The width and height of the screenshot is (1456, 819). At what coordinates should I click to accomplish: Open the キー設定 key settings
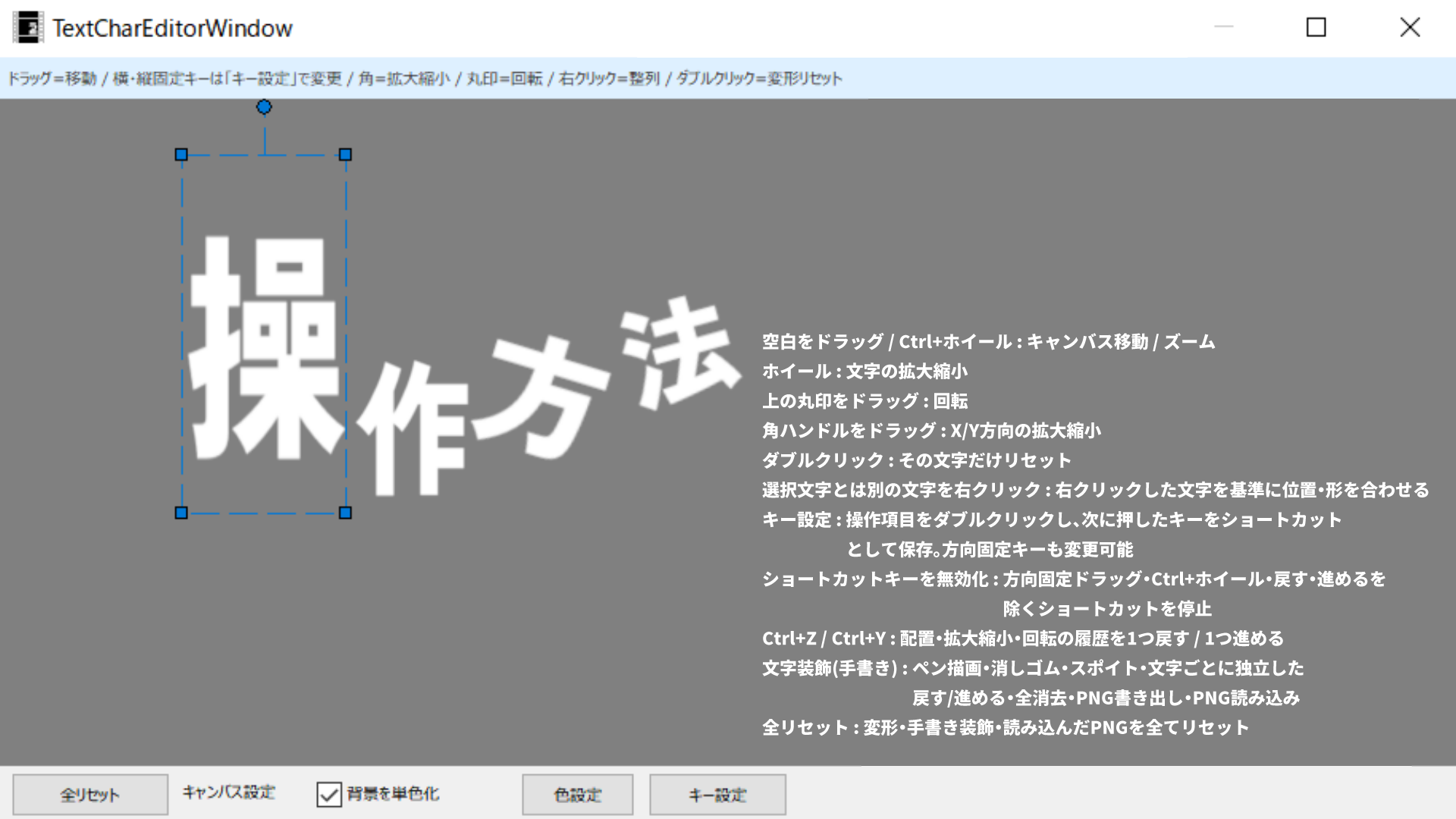717,795
